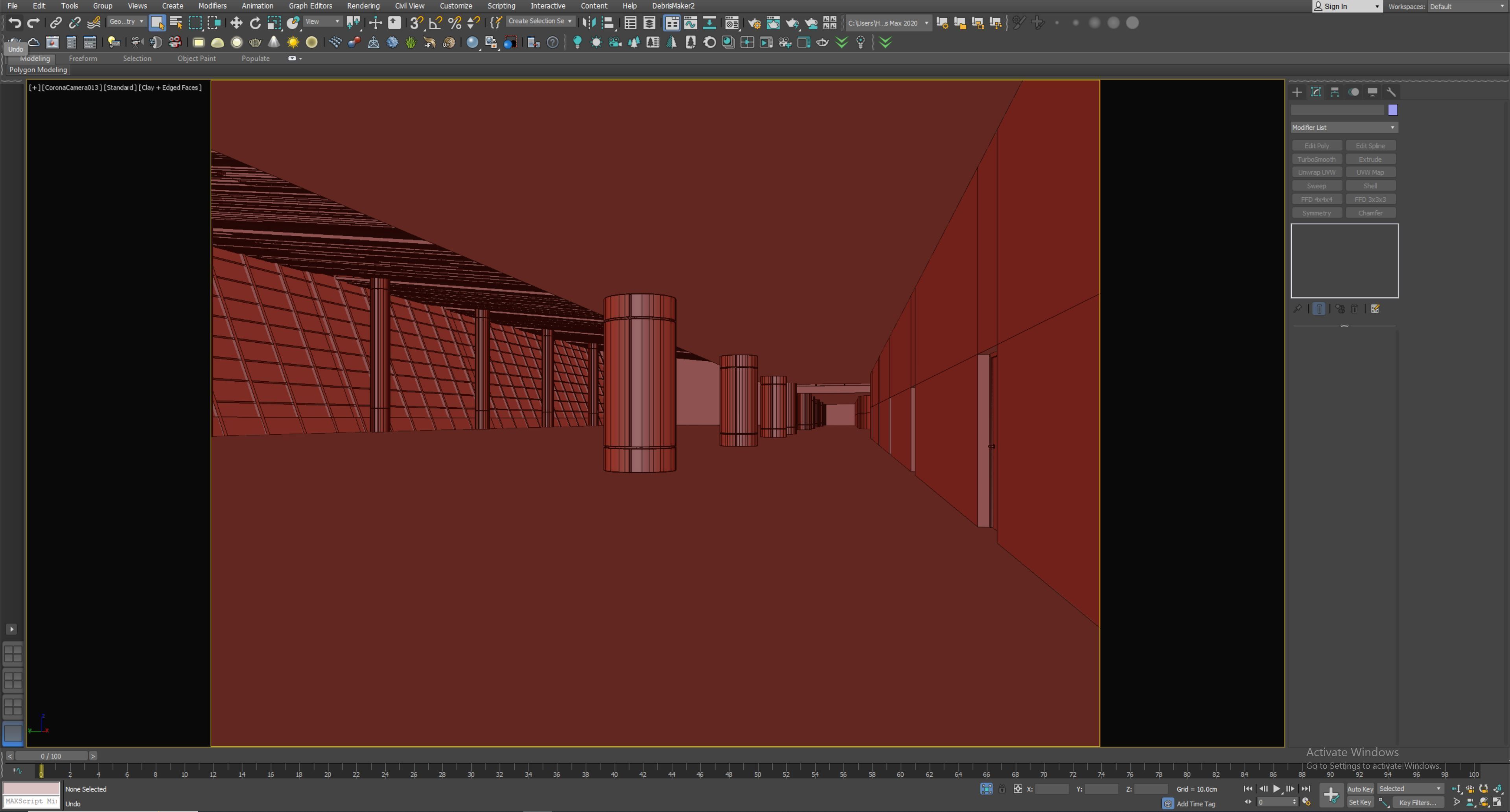The width and height of the screenshot is (1510, 812).
Task: Toggle Show End Result in modifier stack
Action: coord(1319,309)
